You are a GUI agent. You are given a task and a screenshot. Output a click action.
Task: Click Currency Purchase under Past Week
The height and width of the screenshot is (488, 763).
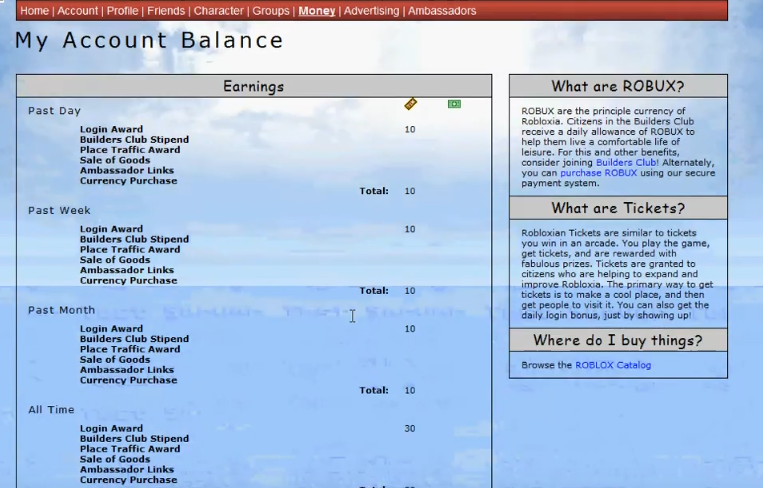128,280
